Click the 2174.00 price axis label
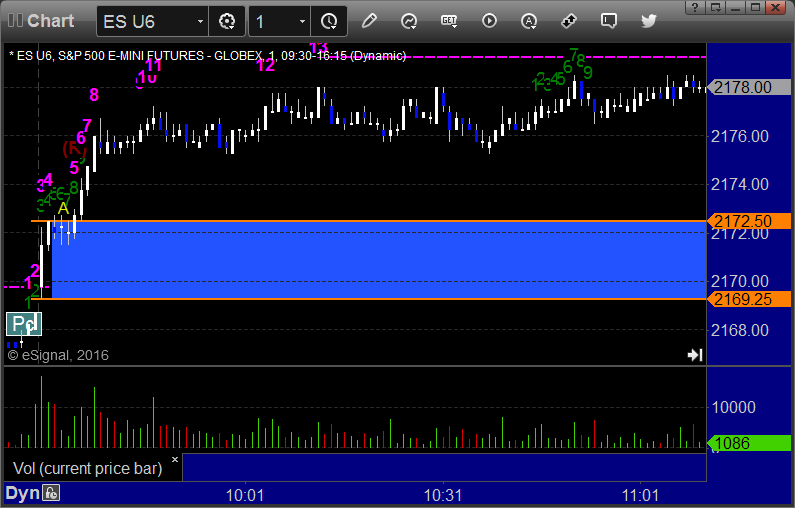This screenshot has height=508, width=795. click(740, 184)
